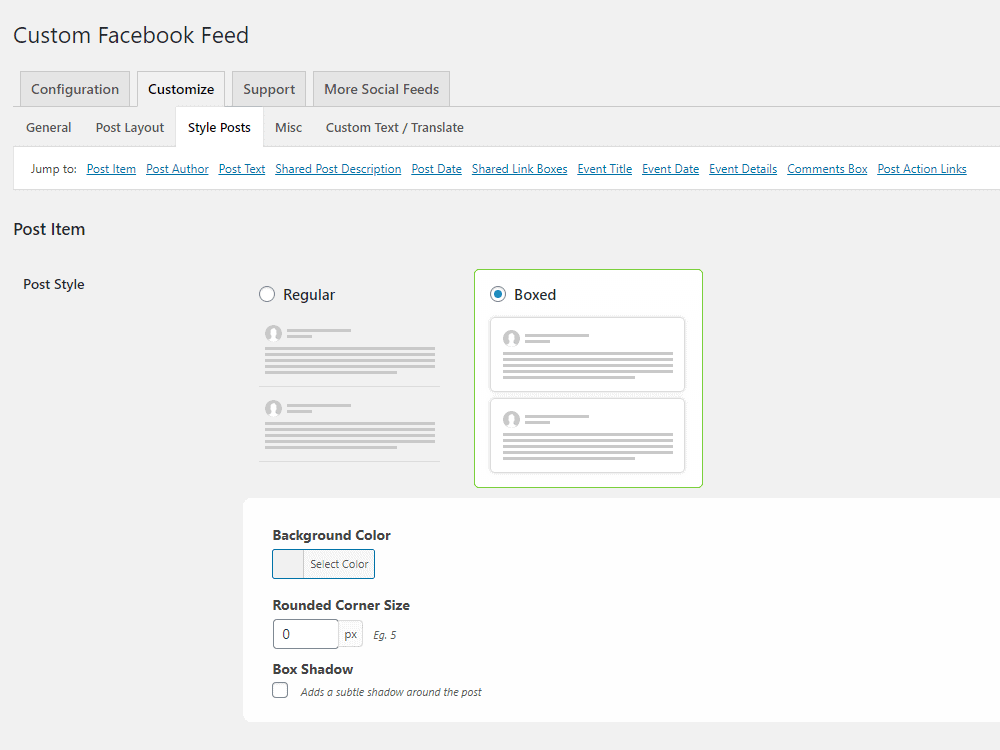Open the Background Color swatch
This screenshot has height=750, width=1000.
coord(288,564)
